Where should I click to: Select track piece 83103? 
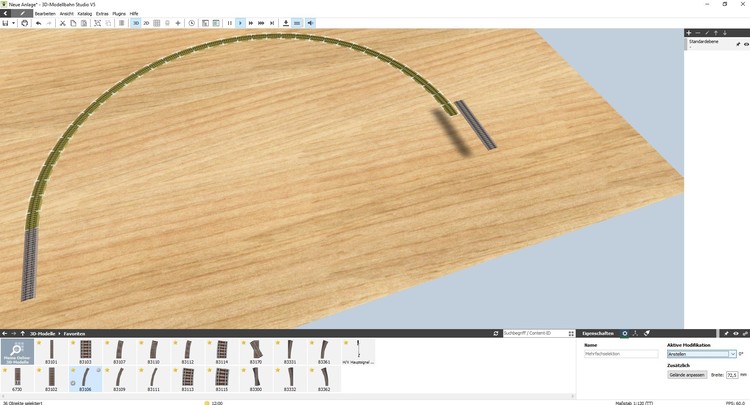click(x=85, y=352)
